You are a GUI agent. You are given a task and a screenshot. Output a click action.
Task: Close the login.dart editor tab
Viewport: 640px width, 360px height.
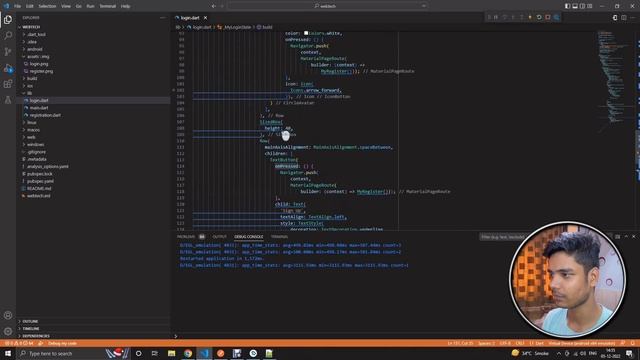205,18
